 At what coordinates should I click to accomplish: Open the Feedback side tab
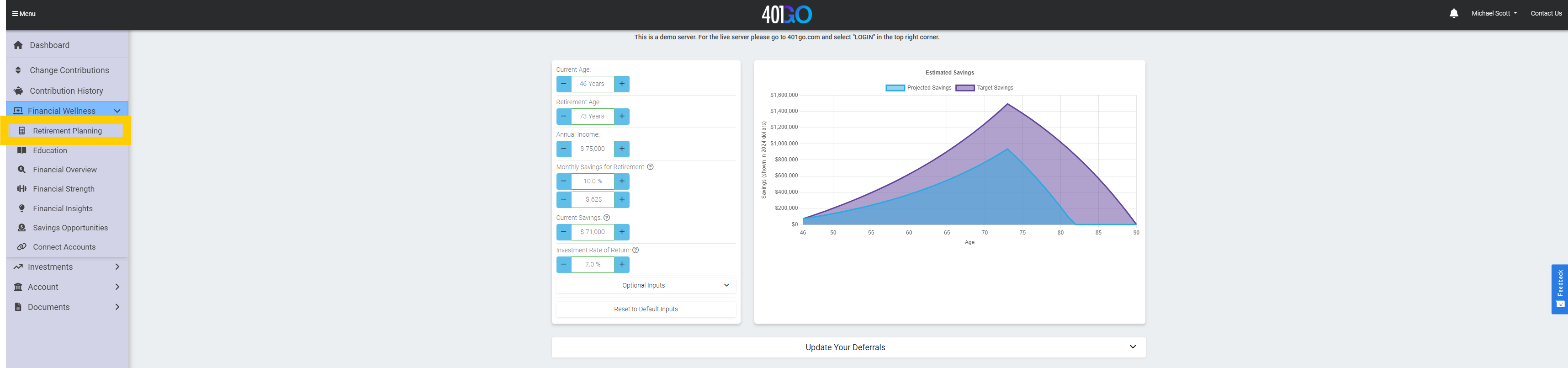[1559, 289]
